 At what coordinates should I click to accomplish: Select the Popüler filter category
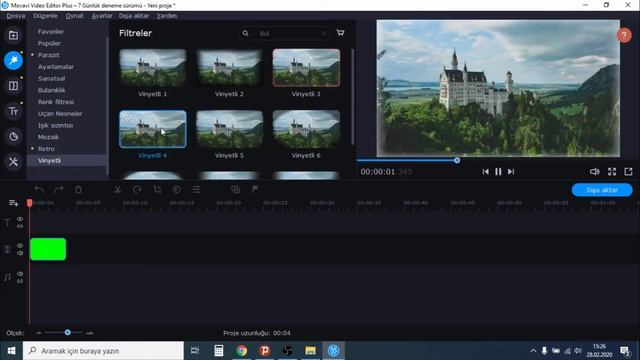coord(49,43)
